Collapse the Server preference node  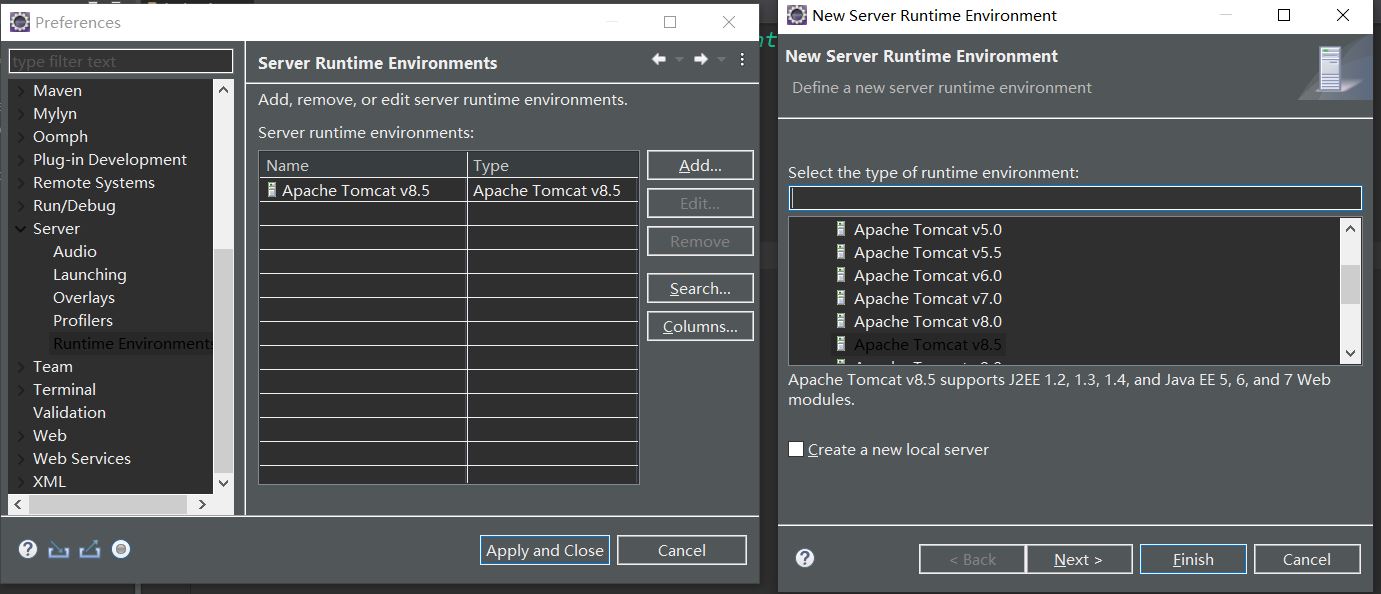click(22, 229)
